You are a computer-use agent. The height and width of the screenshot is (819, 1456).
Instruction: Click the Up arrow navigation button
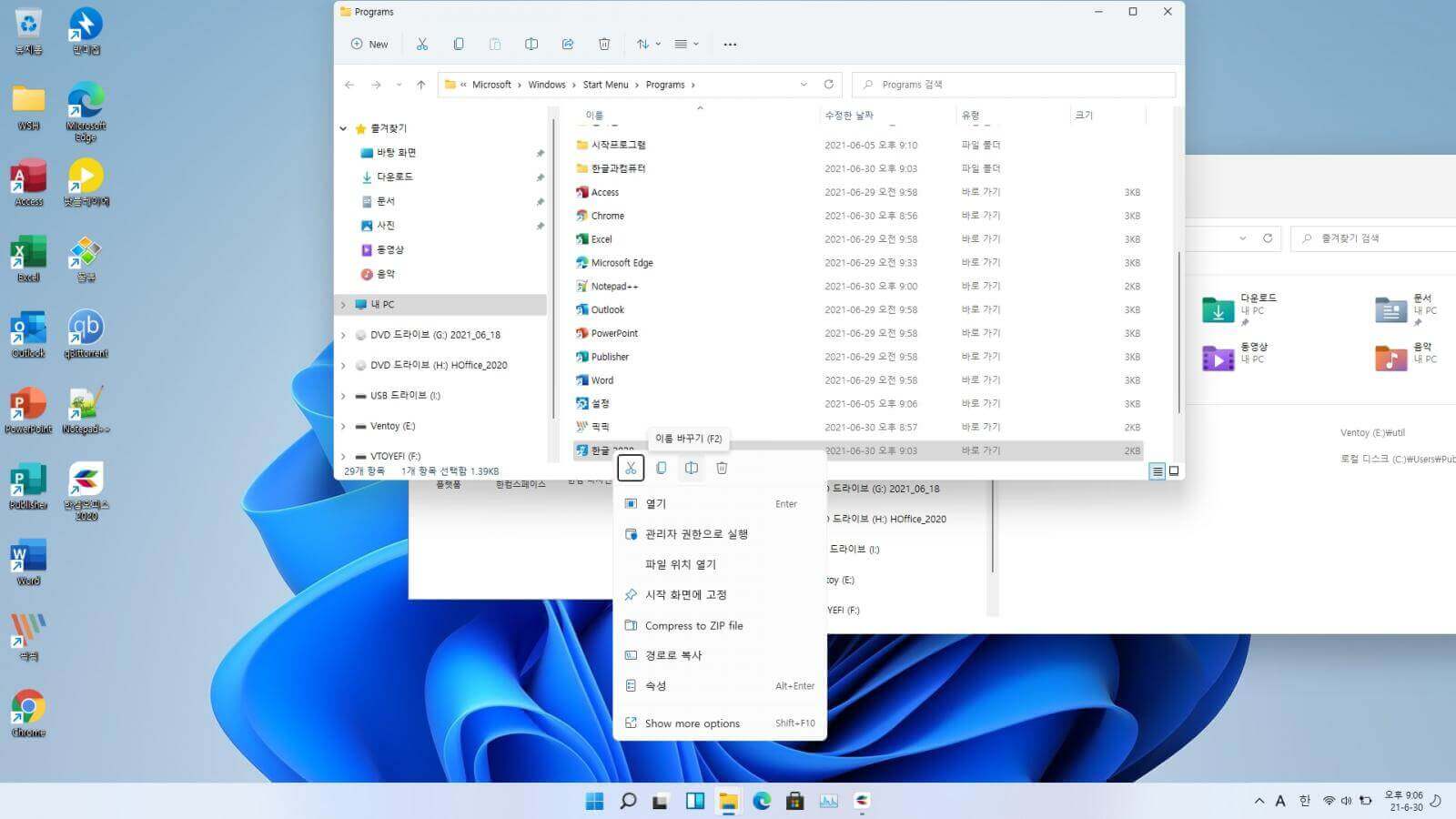[420, 85]
